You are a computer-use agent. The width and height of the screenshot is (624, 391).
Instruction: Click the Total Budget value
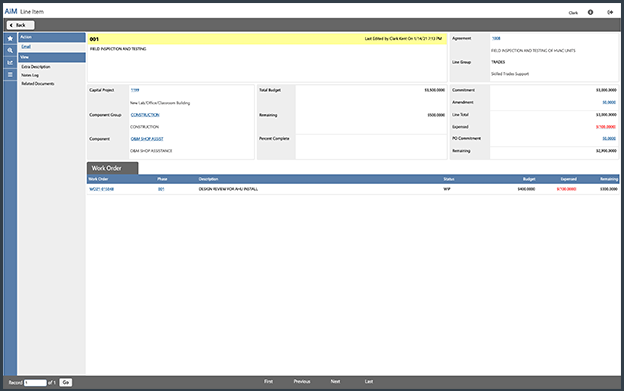(x=435, y=90)
